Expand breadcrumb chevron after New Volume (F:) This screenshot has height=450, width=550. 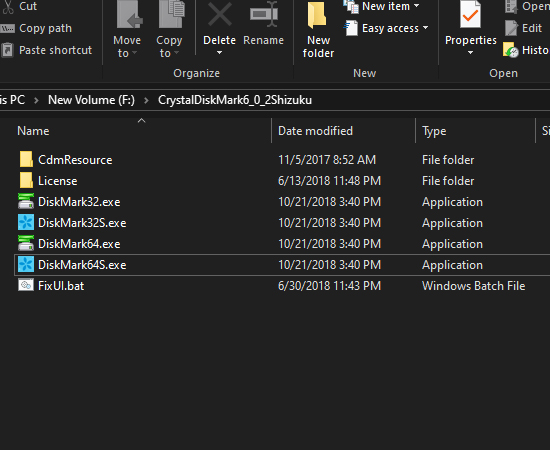point(146,100)
